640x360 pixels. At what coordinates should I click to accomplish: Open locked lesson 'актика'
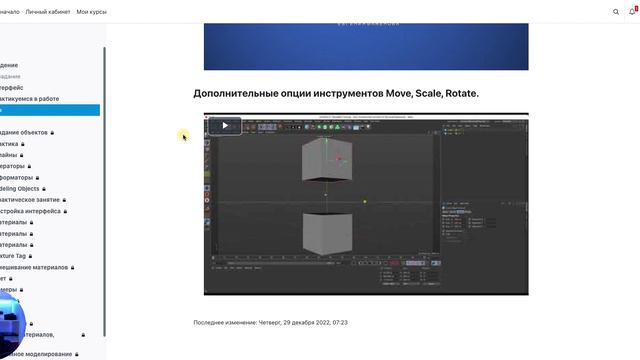click(9, 144)
